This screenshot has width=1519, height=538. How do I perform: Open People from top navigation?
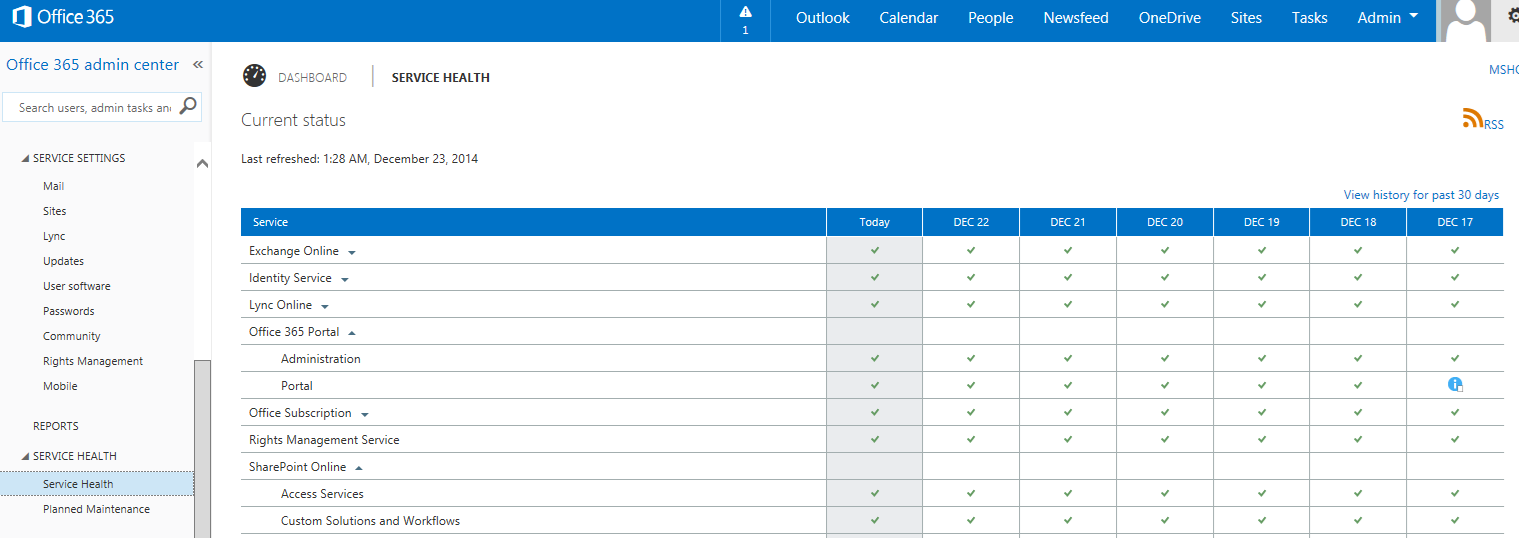click(x=991, y=17)
